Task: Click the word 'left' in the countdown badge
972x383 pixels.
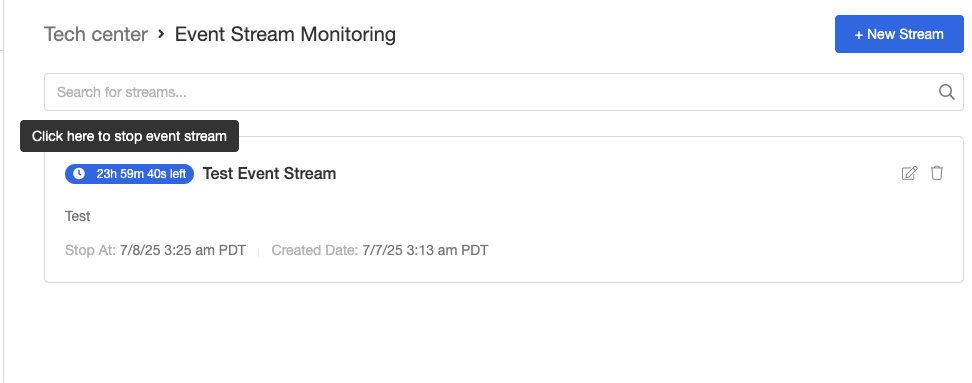Action: [178, 174]
